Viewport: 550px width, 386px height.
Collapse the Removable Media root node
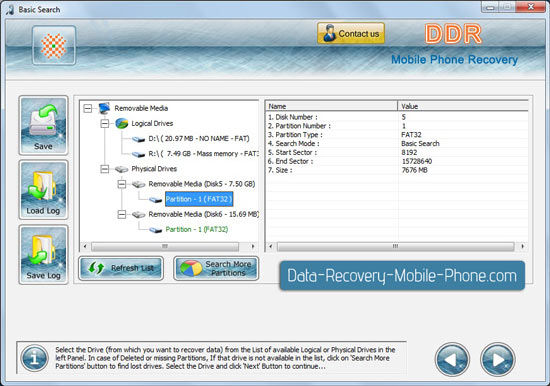88,108
